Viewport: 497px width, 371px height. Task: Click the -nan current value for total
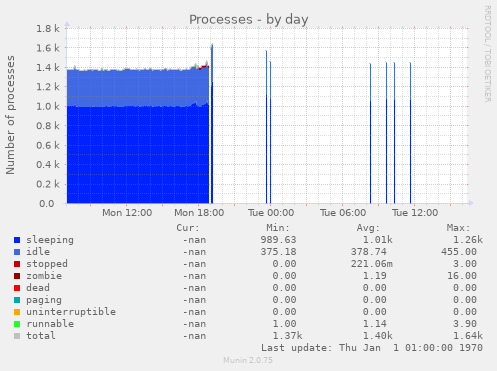coord(194,336)
